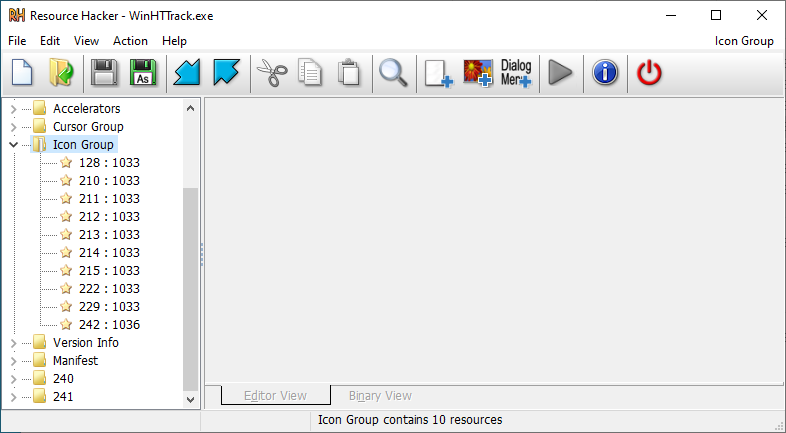This screenshot has width=786, height=433.
Task: Expand the Version Info tree node
Action: pos(14,343)
